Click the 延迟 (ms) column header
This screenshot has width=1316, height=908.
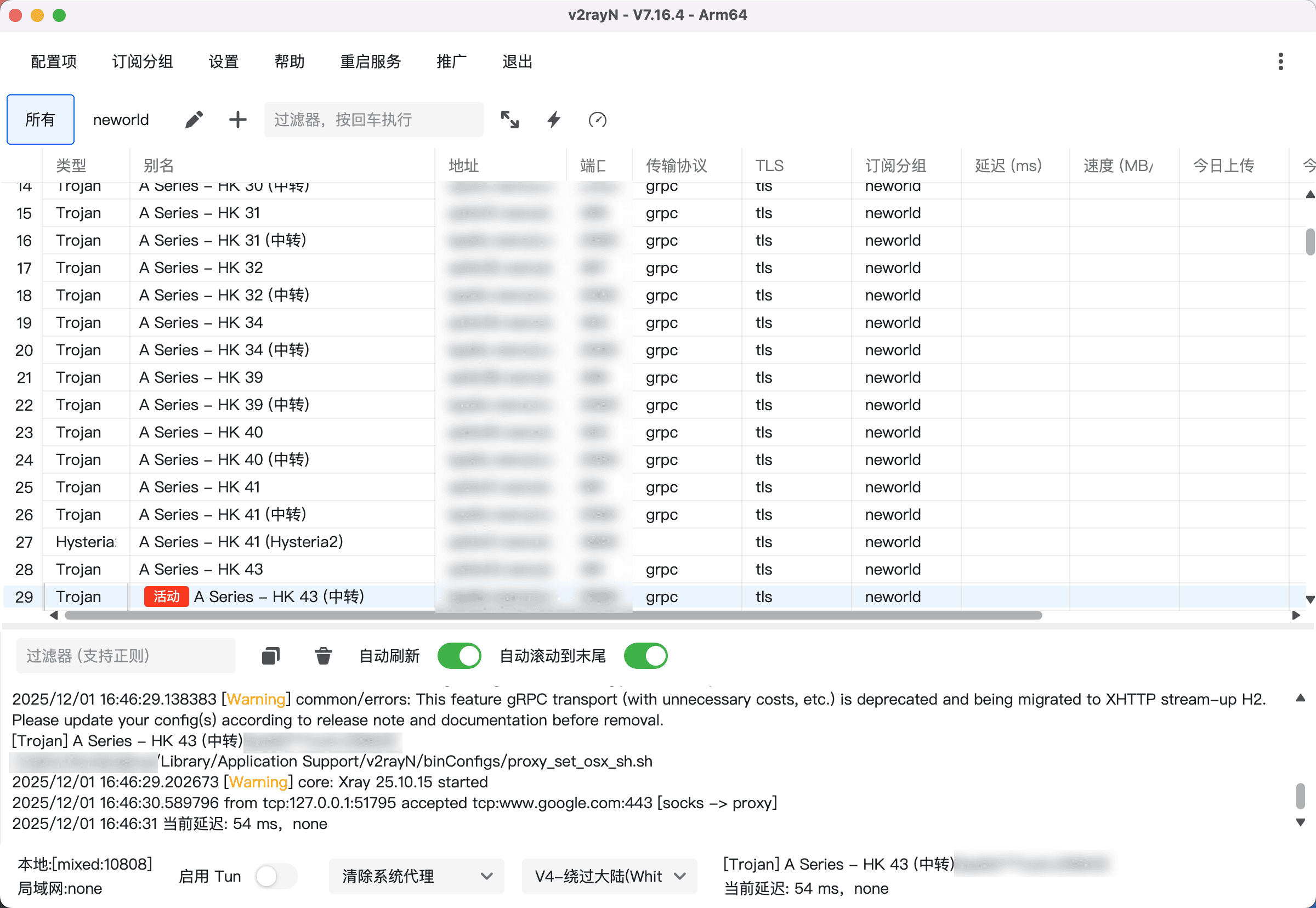click(x=1008, y=166)
